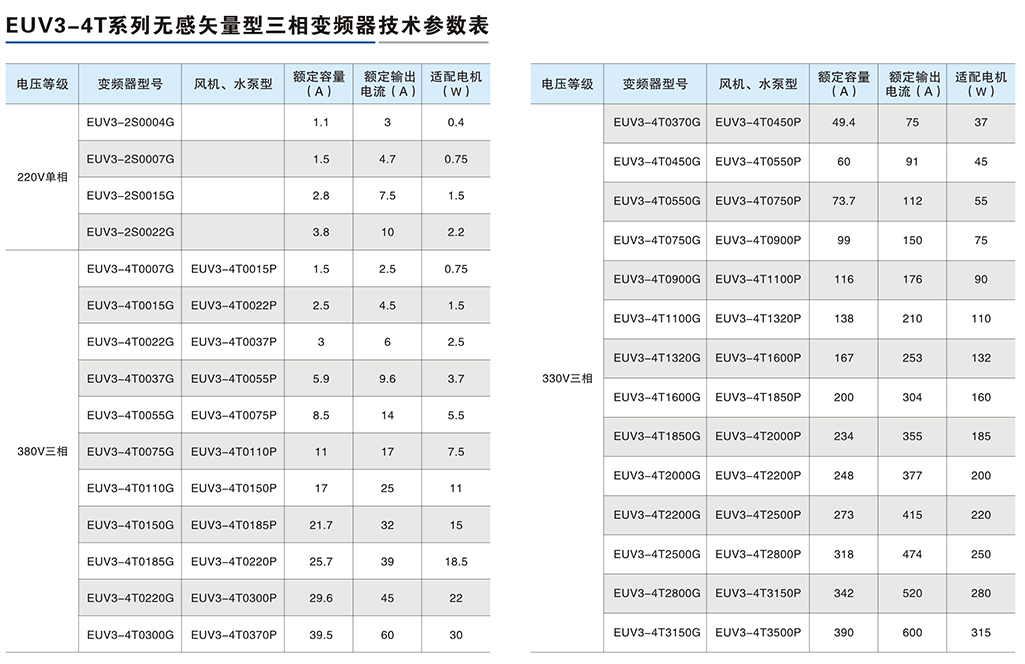Select the 额定输出电流（A）header, right table
This screenshot has height=664, width=1025.
(x=911, y=84)
